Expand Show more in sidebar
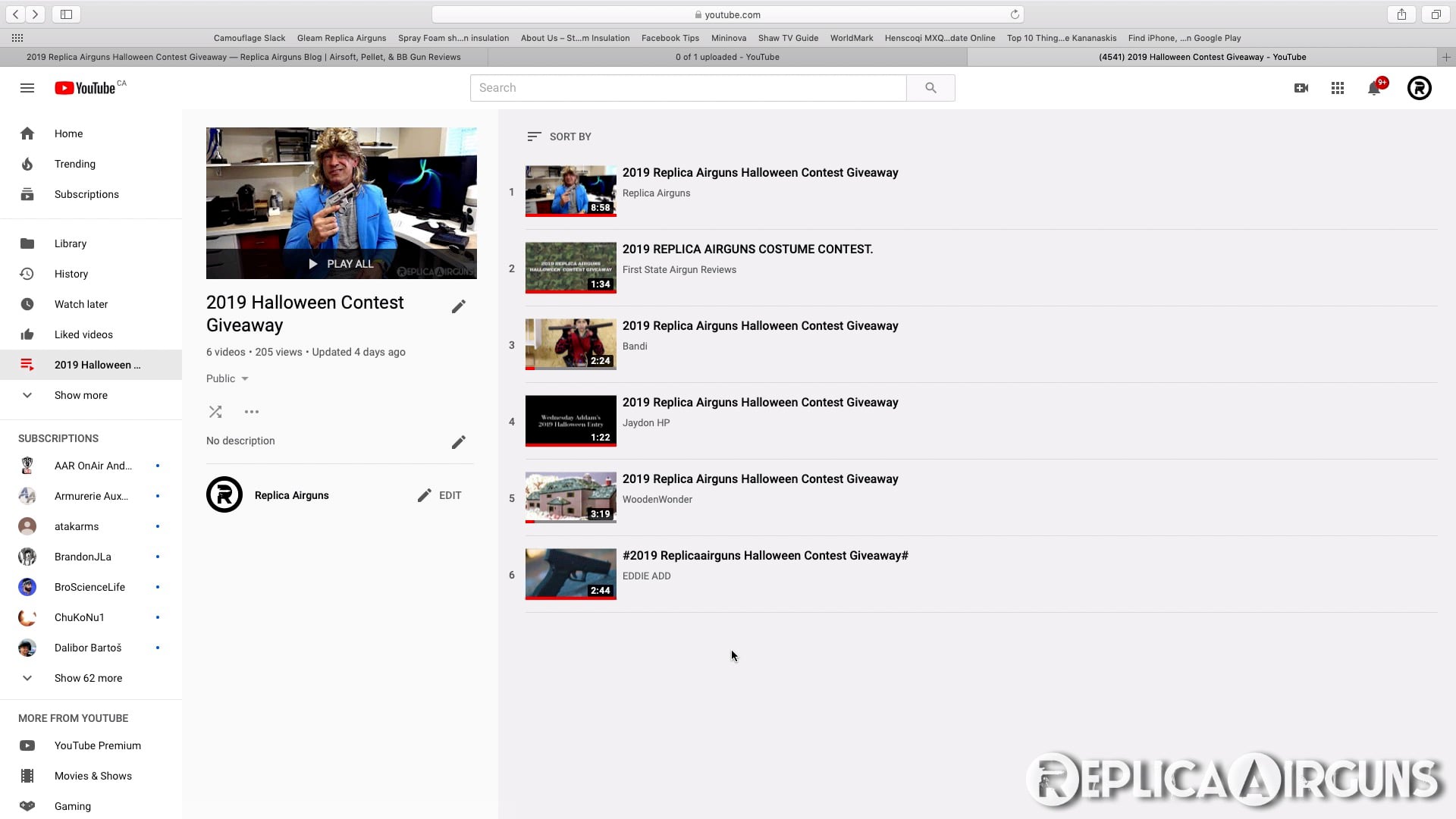 pos(91,395)
